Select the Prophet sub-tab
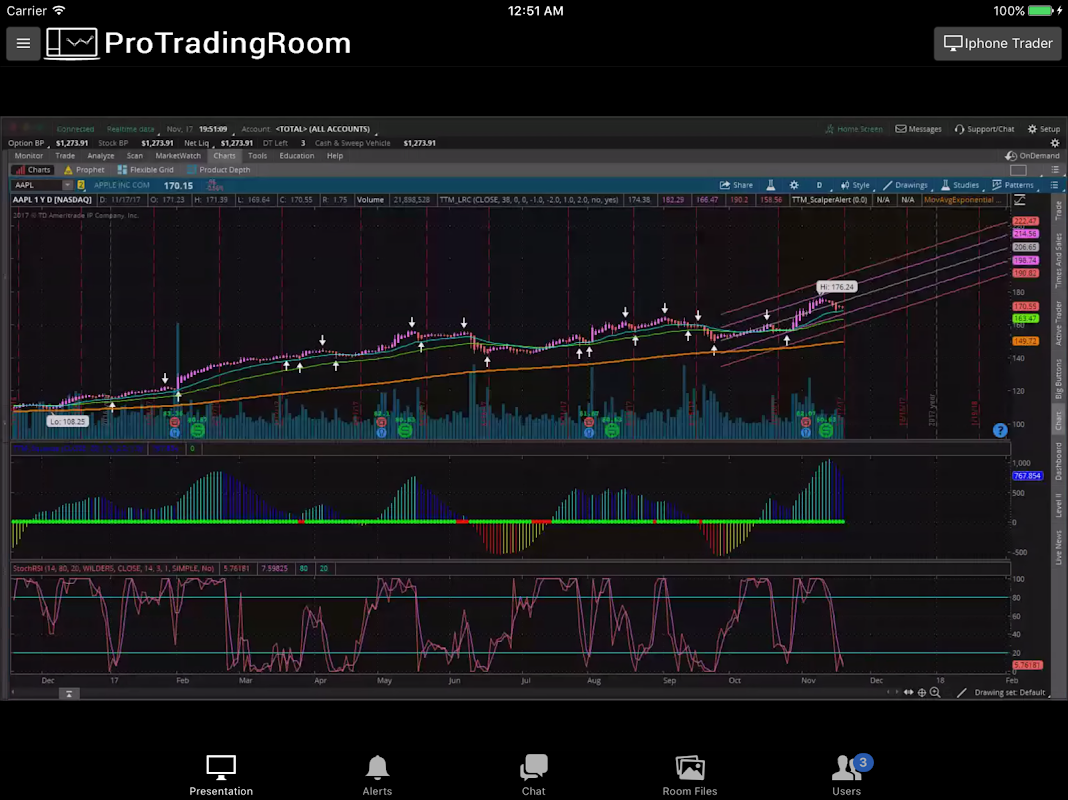The width and height of the screenshot is (1068, 800). 84,170
